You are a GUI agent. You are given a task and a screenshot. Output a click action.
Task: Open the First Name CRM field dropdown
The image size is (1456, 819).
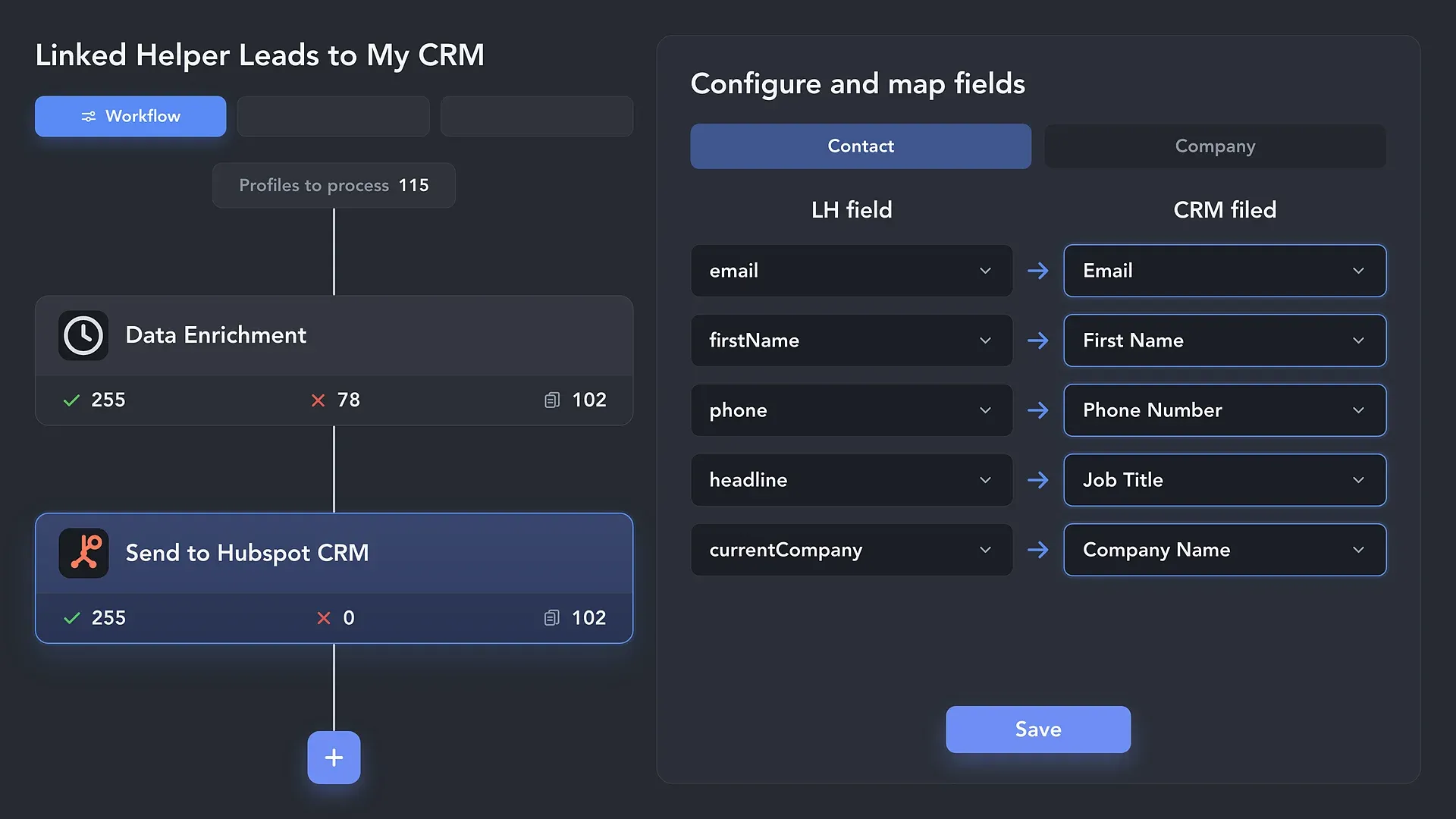[x=1225, y=340]
